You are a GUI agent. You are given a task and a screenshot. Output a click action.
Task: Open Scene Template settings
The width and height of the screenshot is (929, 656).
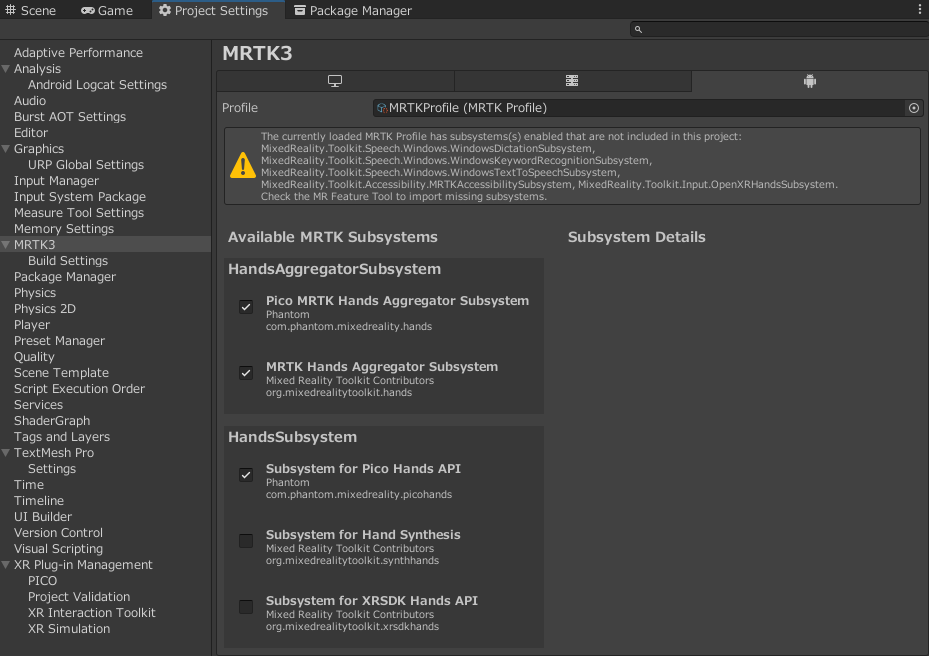62,373
